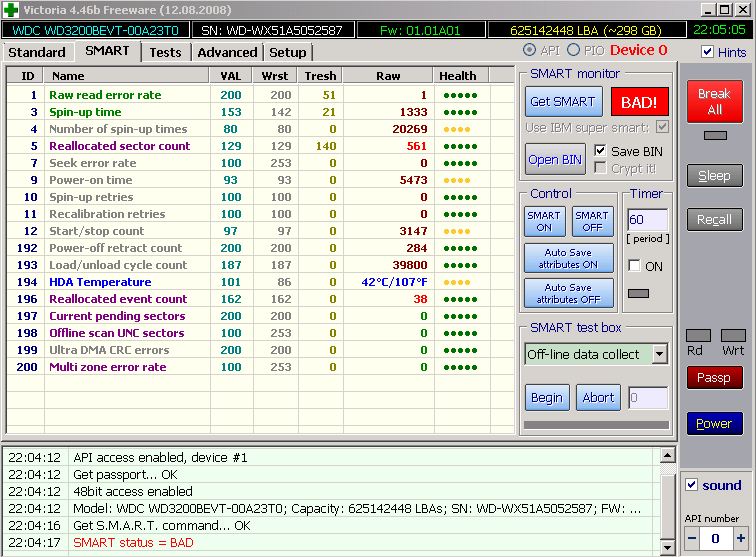Select the Current pending sectors row
756x557 pixels.
260,316
